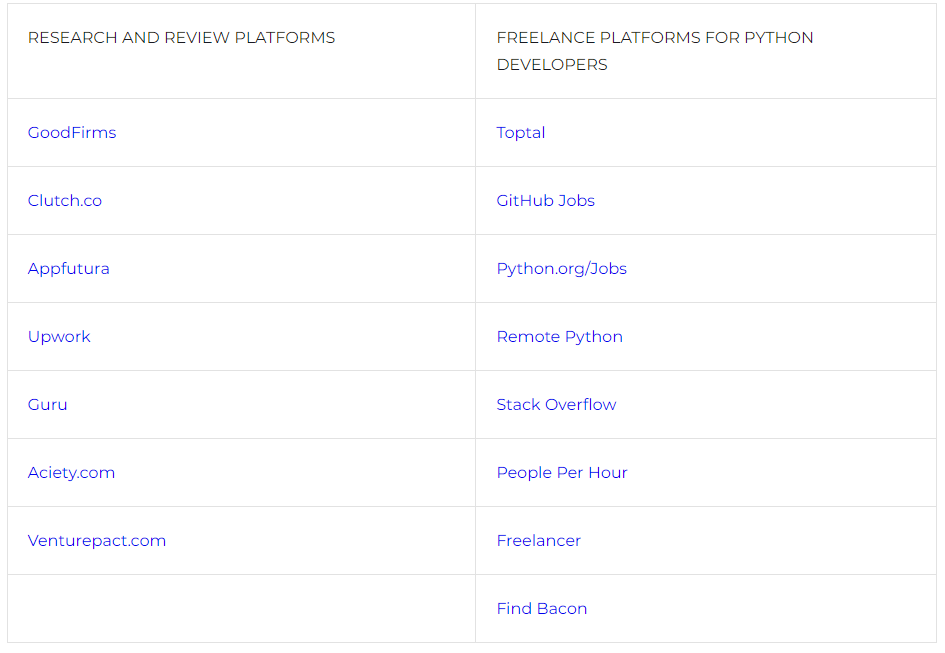This screenshot has width=945, height=653.
Task: Click the Freelancer link
Action: coord(539,541)
